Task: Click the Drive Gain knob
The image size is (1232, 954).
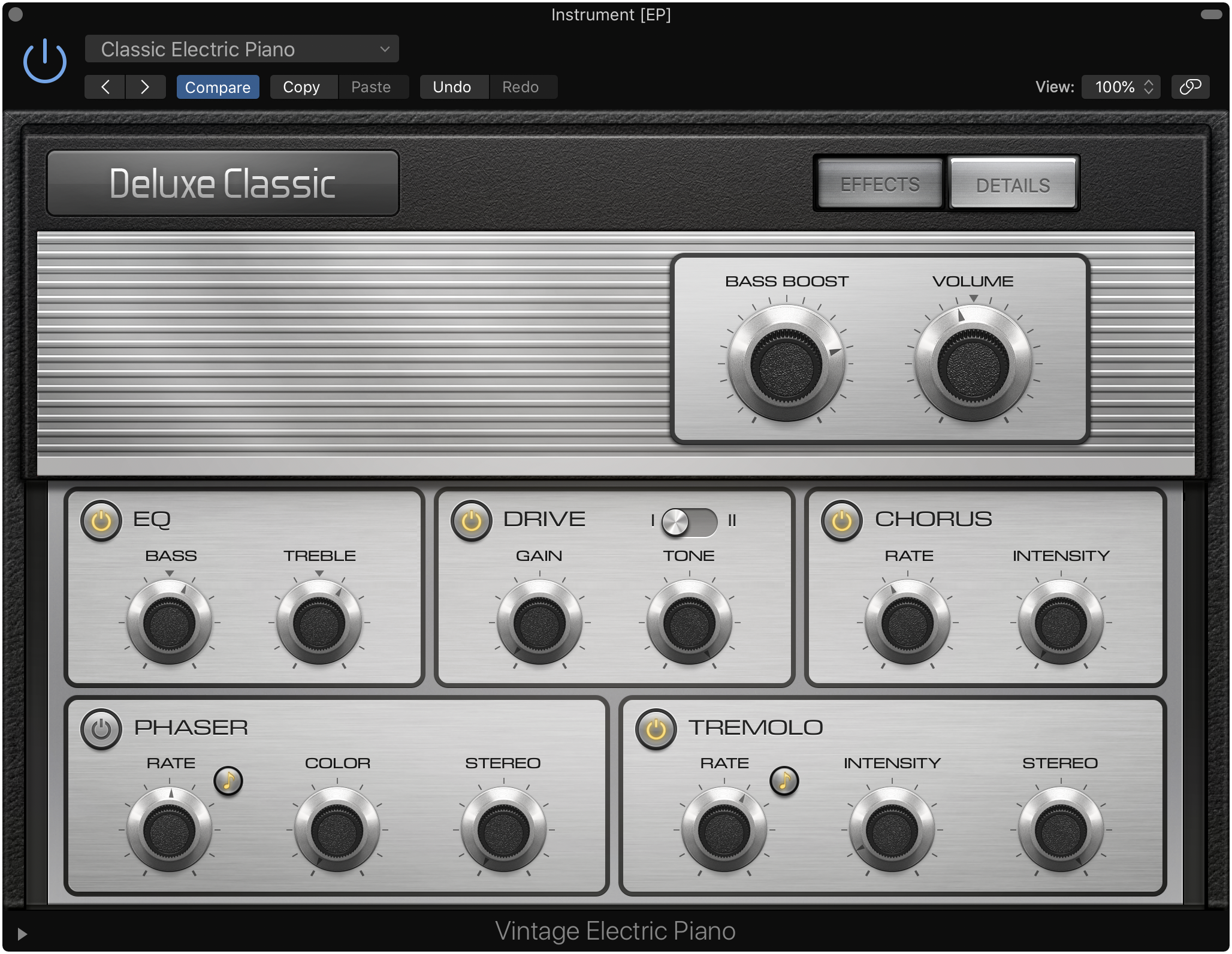Action: click(x=540, y=623)
